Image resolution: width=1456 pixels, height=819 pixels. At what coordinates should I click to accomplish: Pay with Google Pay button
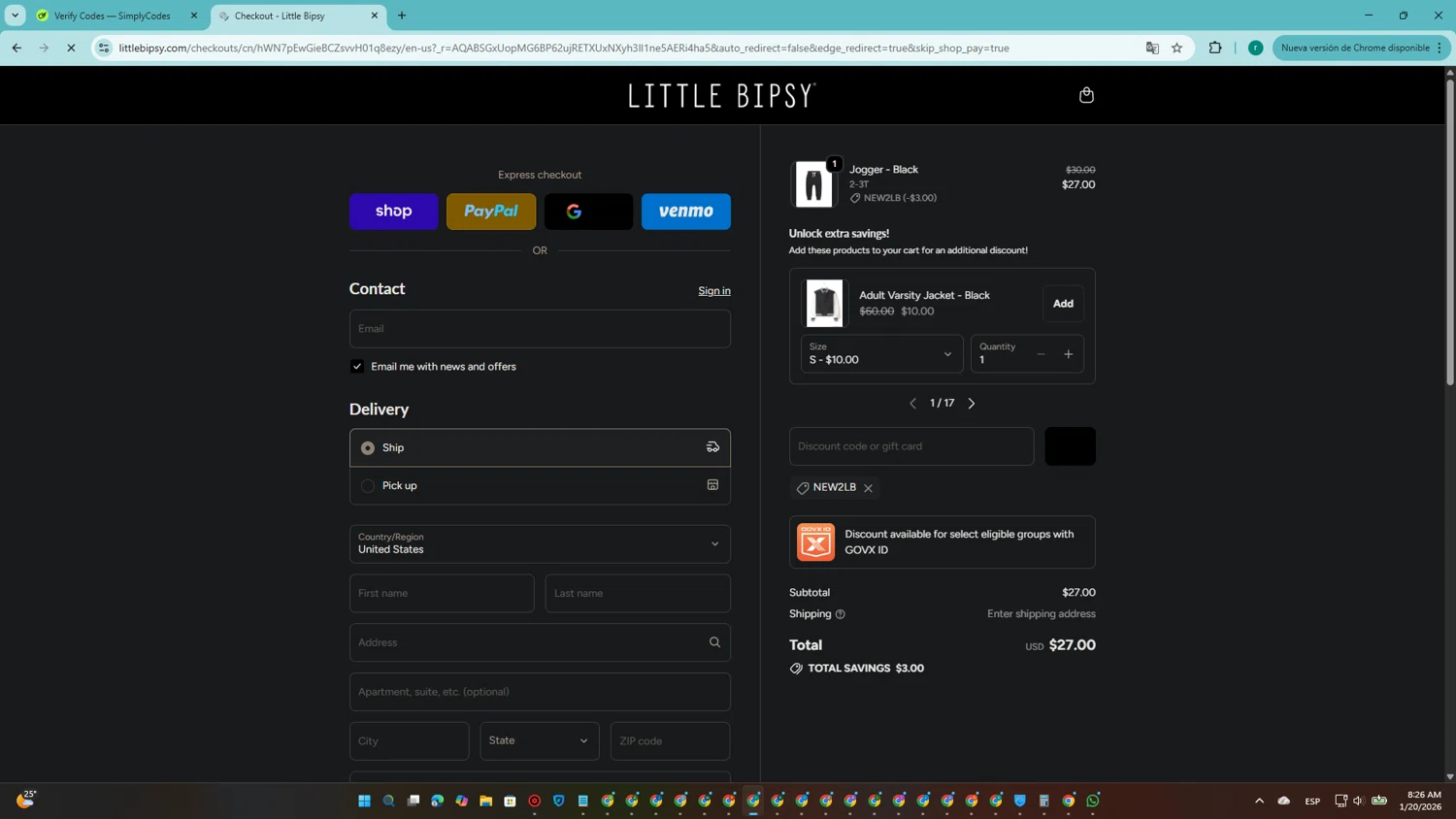[x=588, y=212]
